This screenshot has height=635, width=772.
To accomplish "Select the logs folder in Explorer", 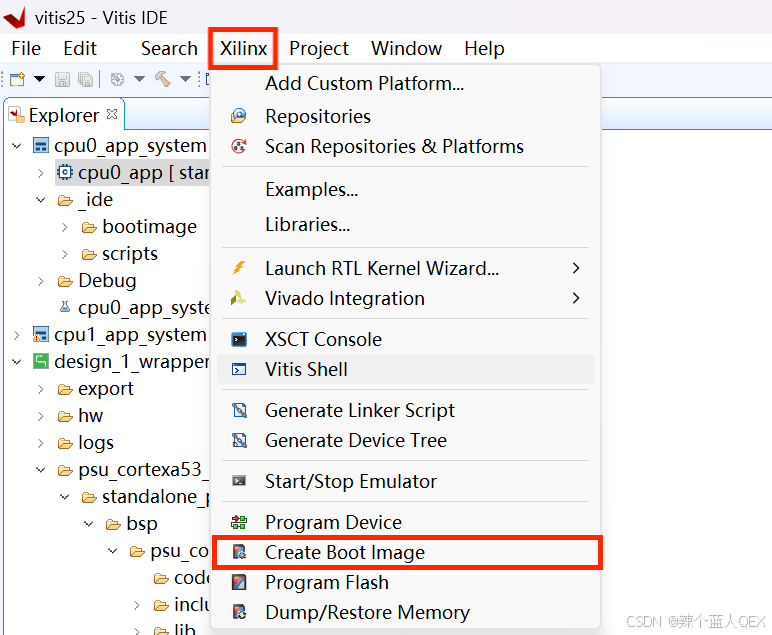I will 96,443.
